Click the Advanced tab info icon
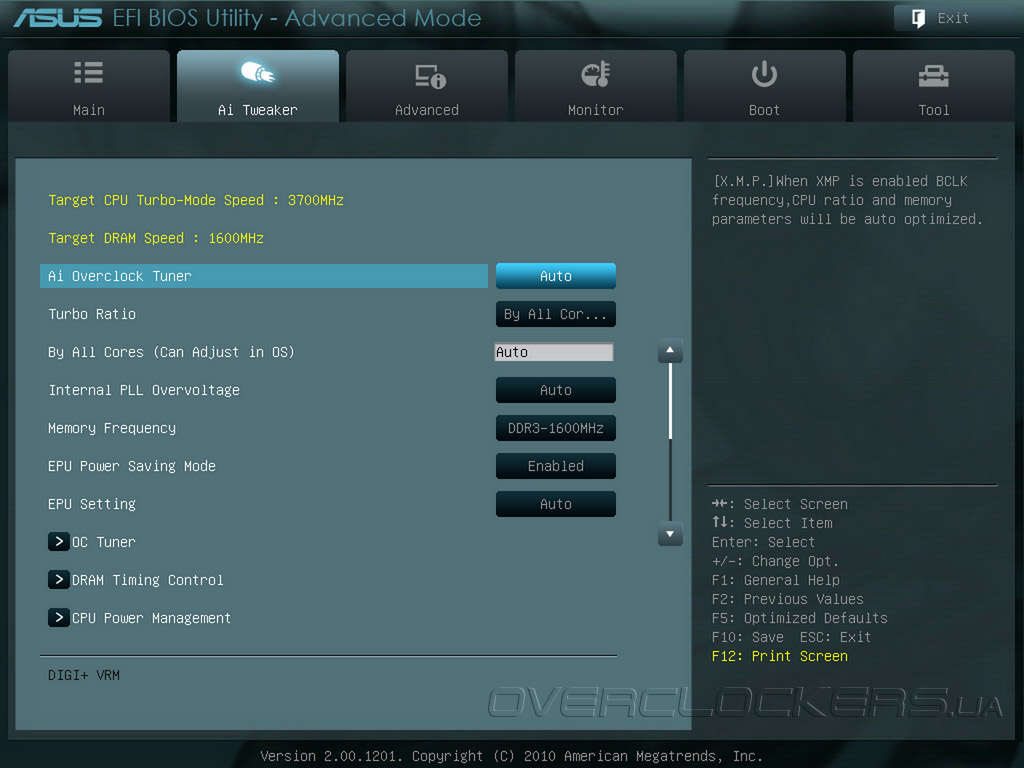Viewport: 1024px width, 768px height. pyautogui.click(x=430, y=76)
